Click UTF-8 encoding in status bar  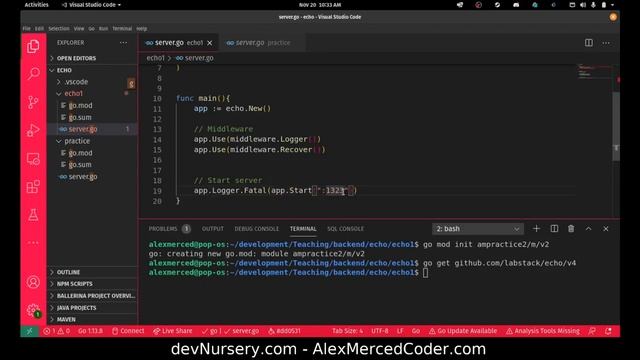tap(380, 331)
